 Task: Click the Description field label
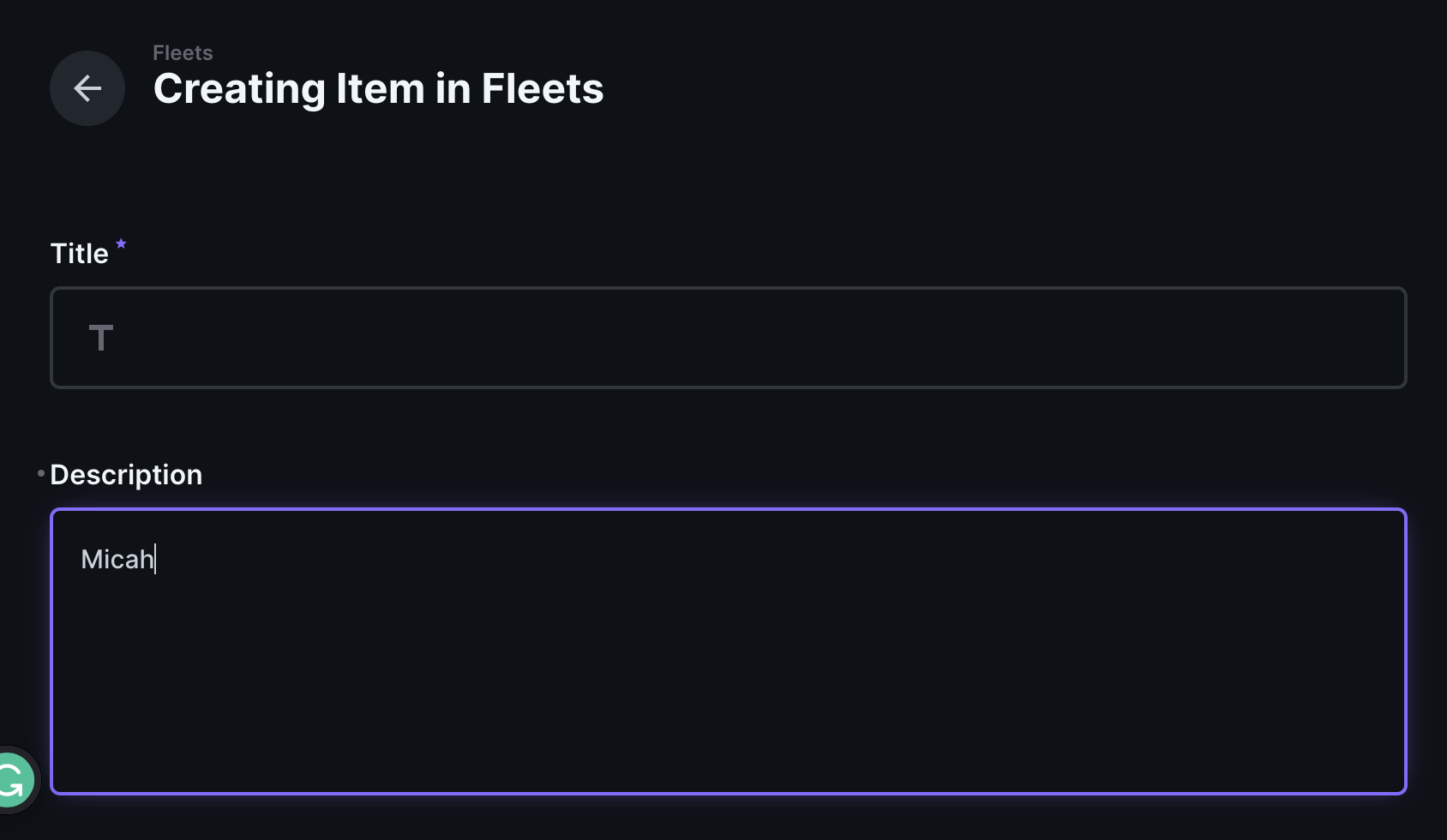(126, 475)
